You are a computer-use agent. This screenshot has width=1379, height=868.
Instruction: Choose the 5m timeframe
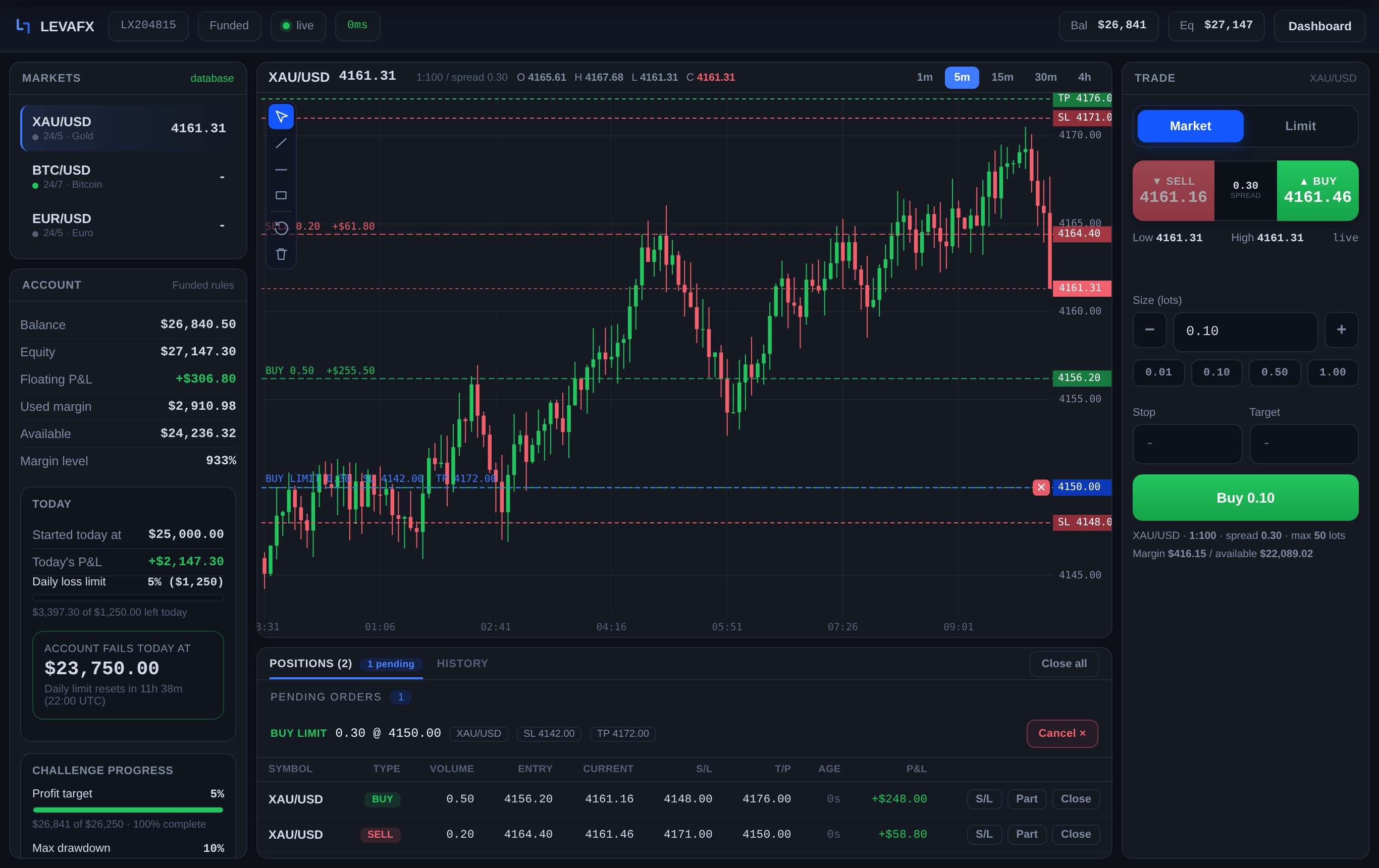pyautogui.click(x=962, y=77)
